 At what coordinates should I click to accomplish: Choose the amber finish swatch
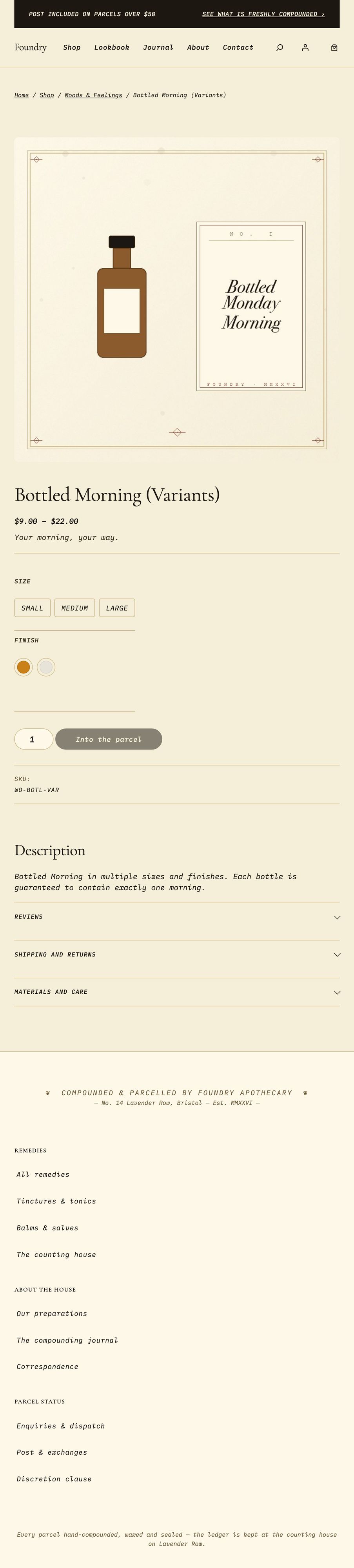point(23,667)
